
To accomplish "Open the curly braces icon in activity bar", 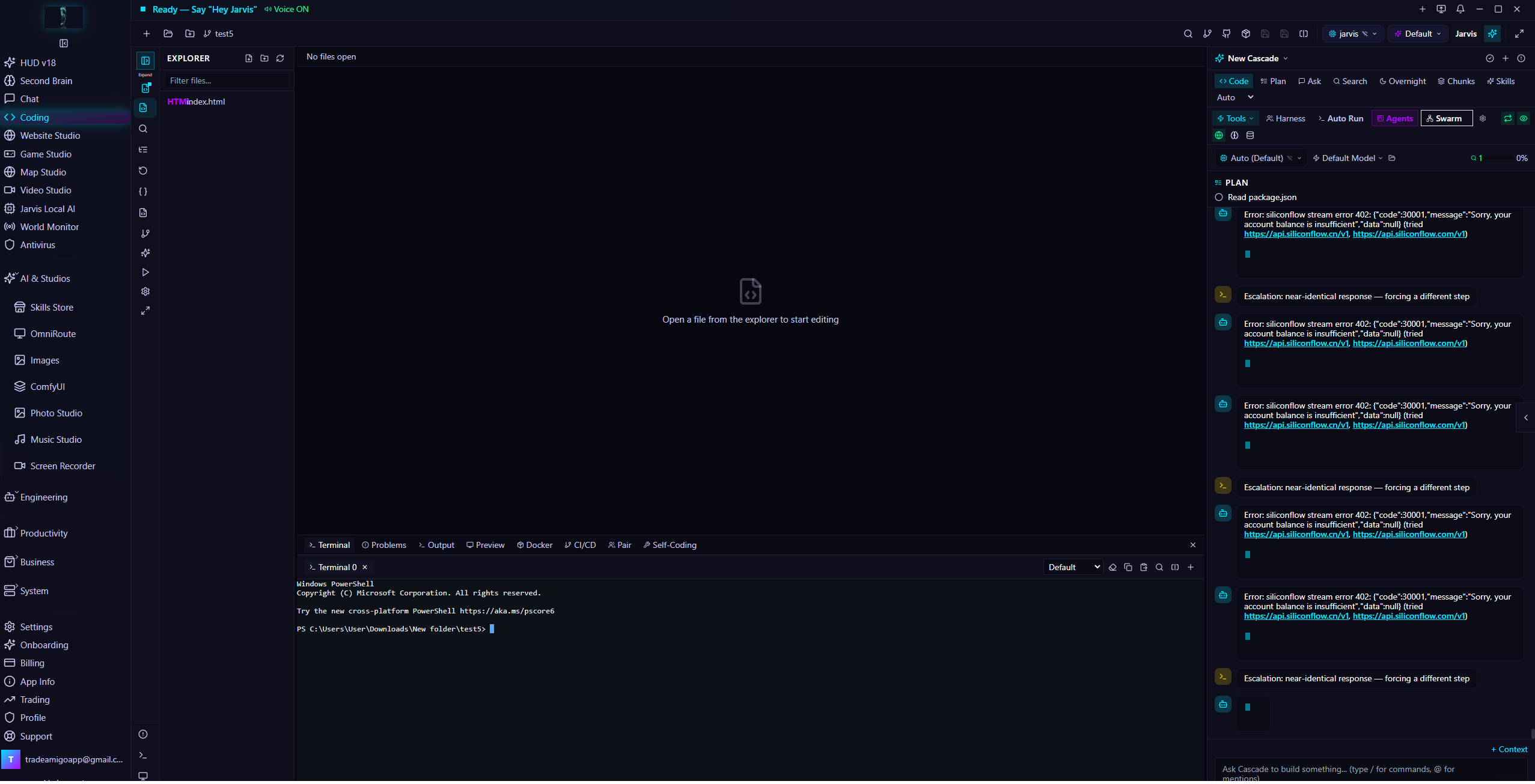I will tap(143, 192).
